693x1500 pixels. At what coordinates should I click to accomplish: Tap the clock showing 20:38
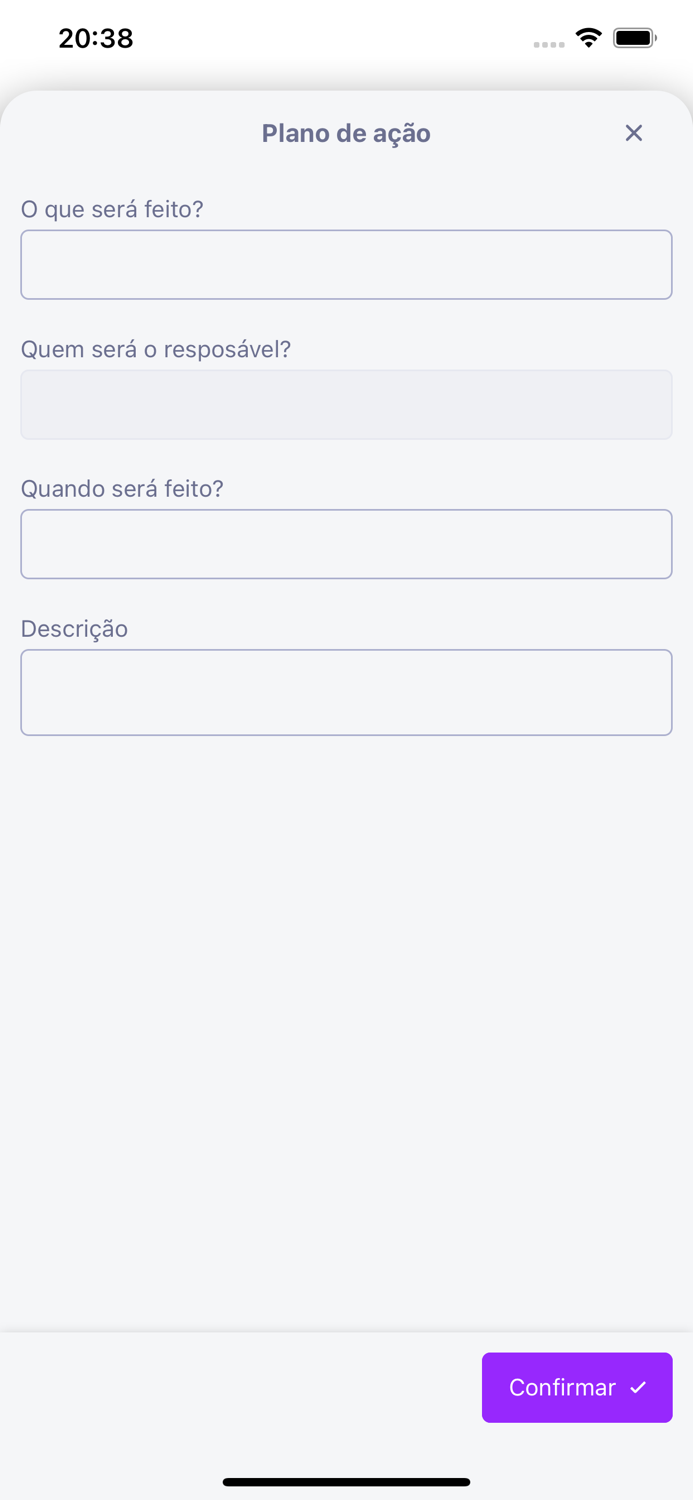point(96,38)
